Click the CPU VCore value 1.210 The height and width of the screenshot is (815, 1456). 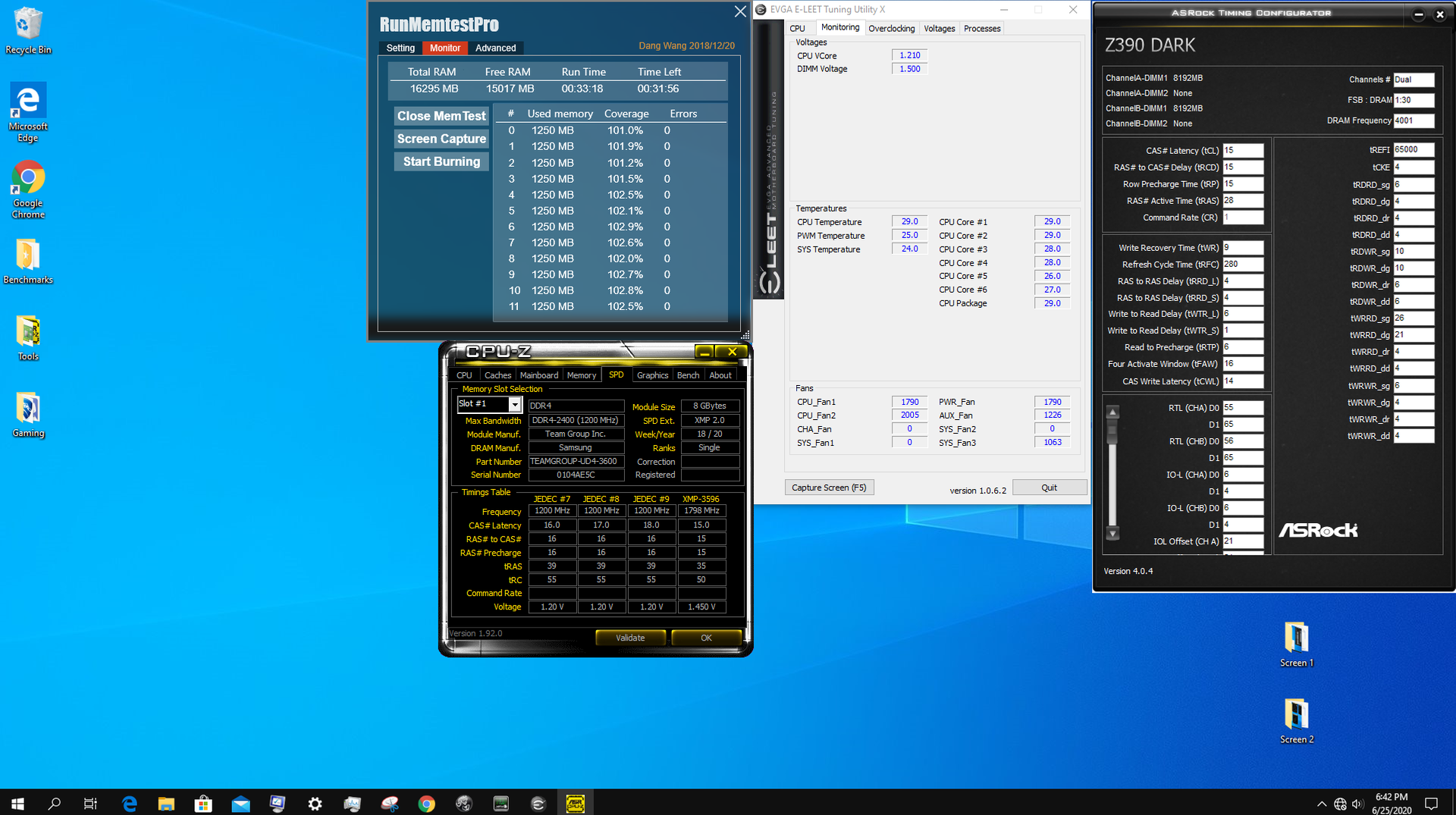point(909,55)
